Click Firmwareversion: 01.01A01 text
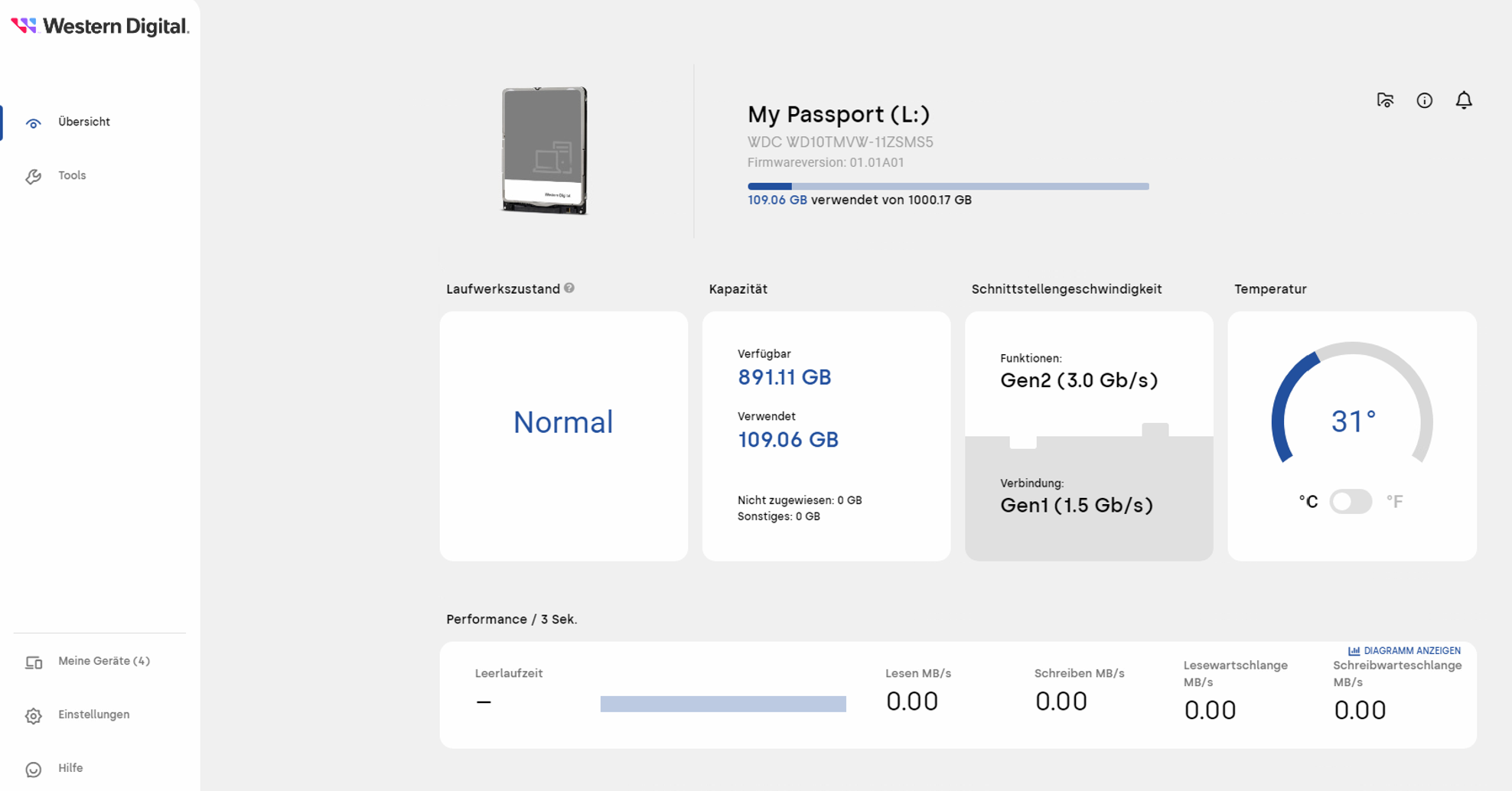Screen dimensions: 1512x791 [826, 162]
